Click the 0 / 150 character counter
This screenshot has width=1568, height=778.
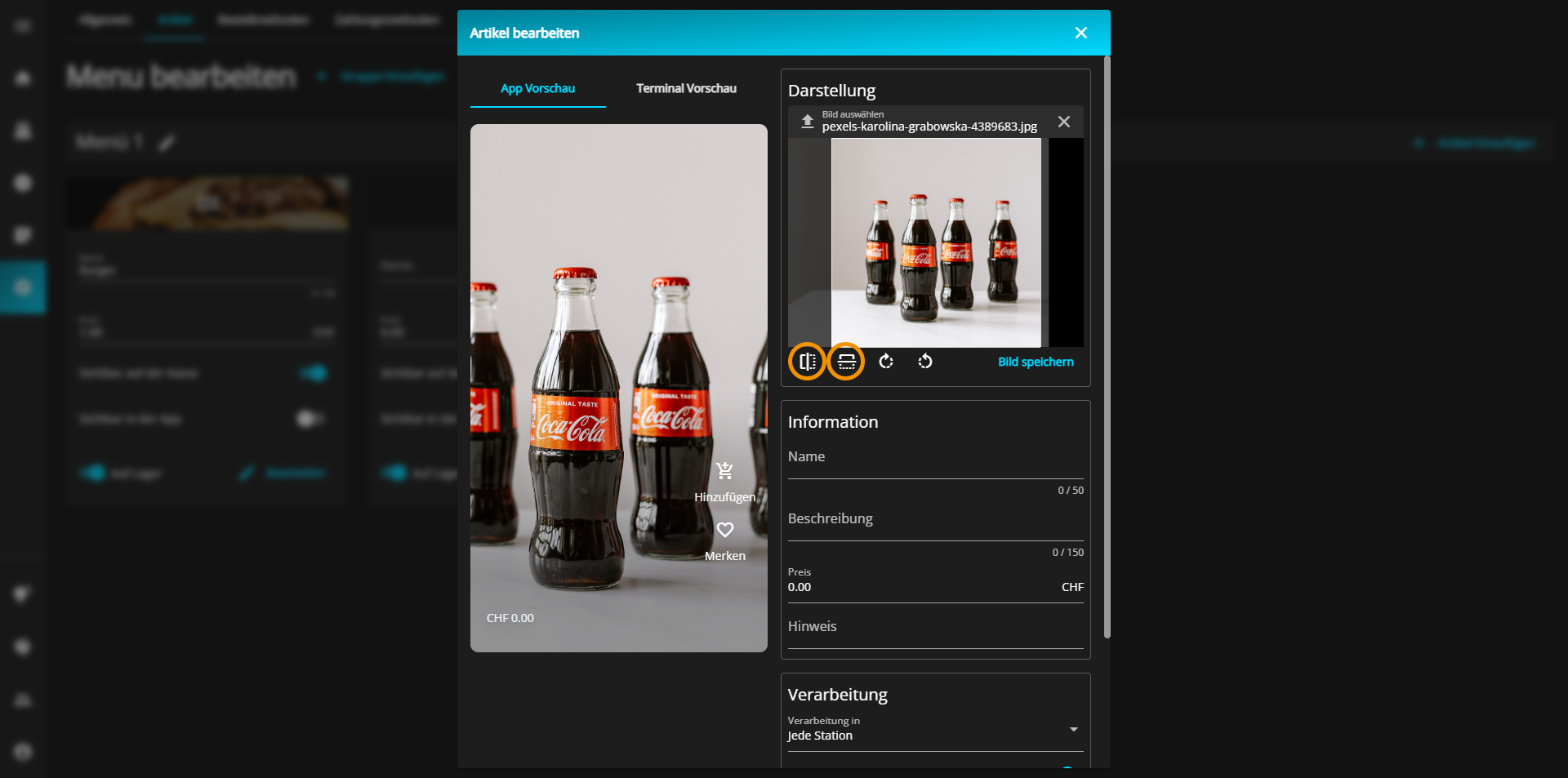[1068, 553]
